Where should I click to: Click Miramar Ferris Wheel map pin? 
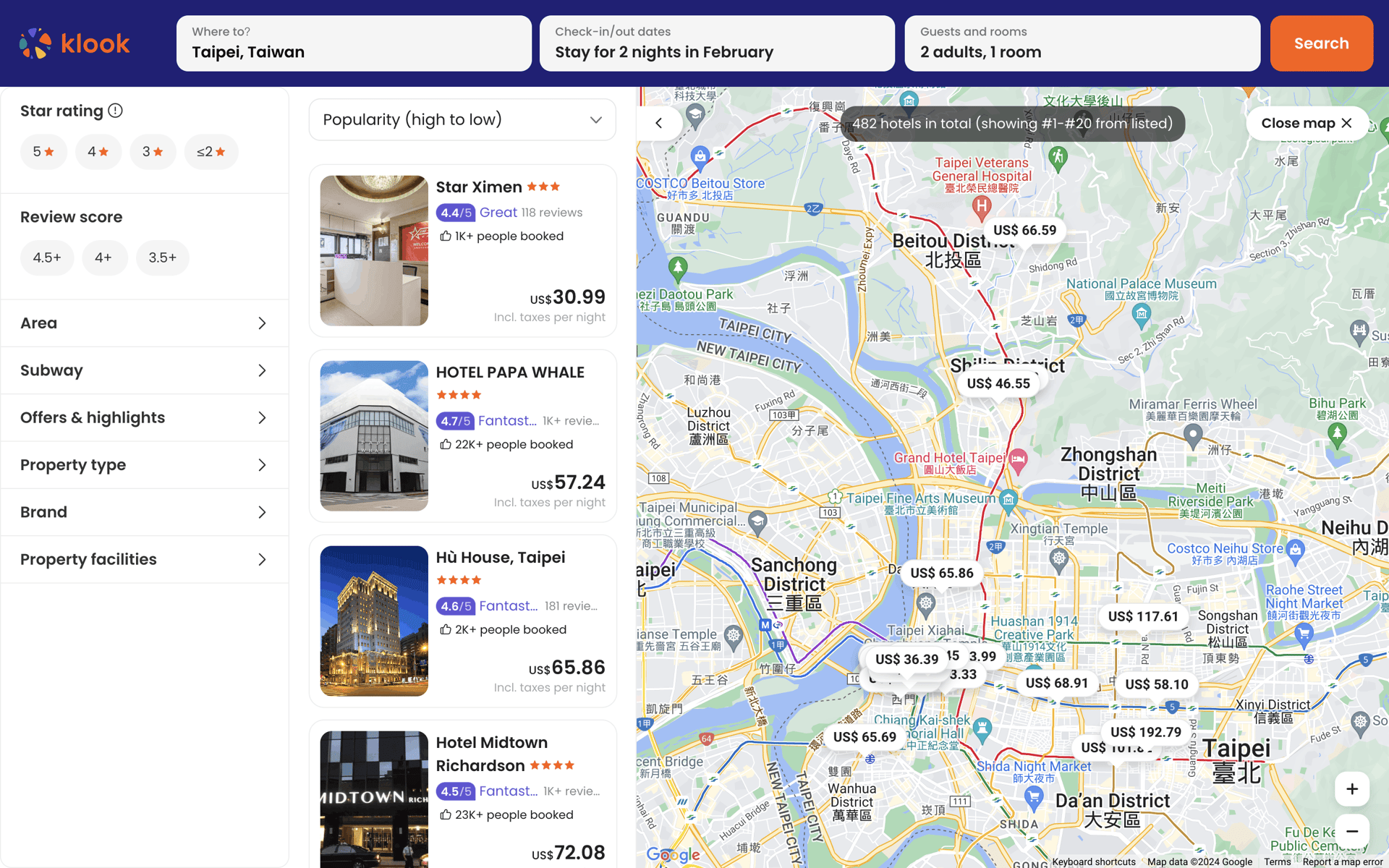(1192, 435)
